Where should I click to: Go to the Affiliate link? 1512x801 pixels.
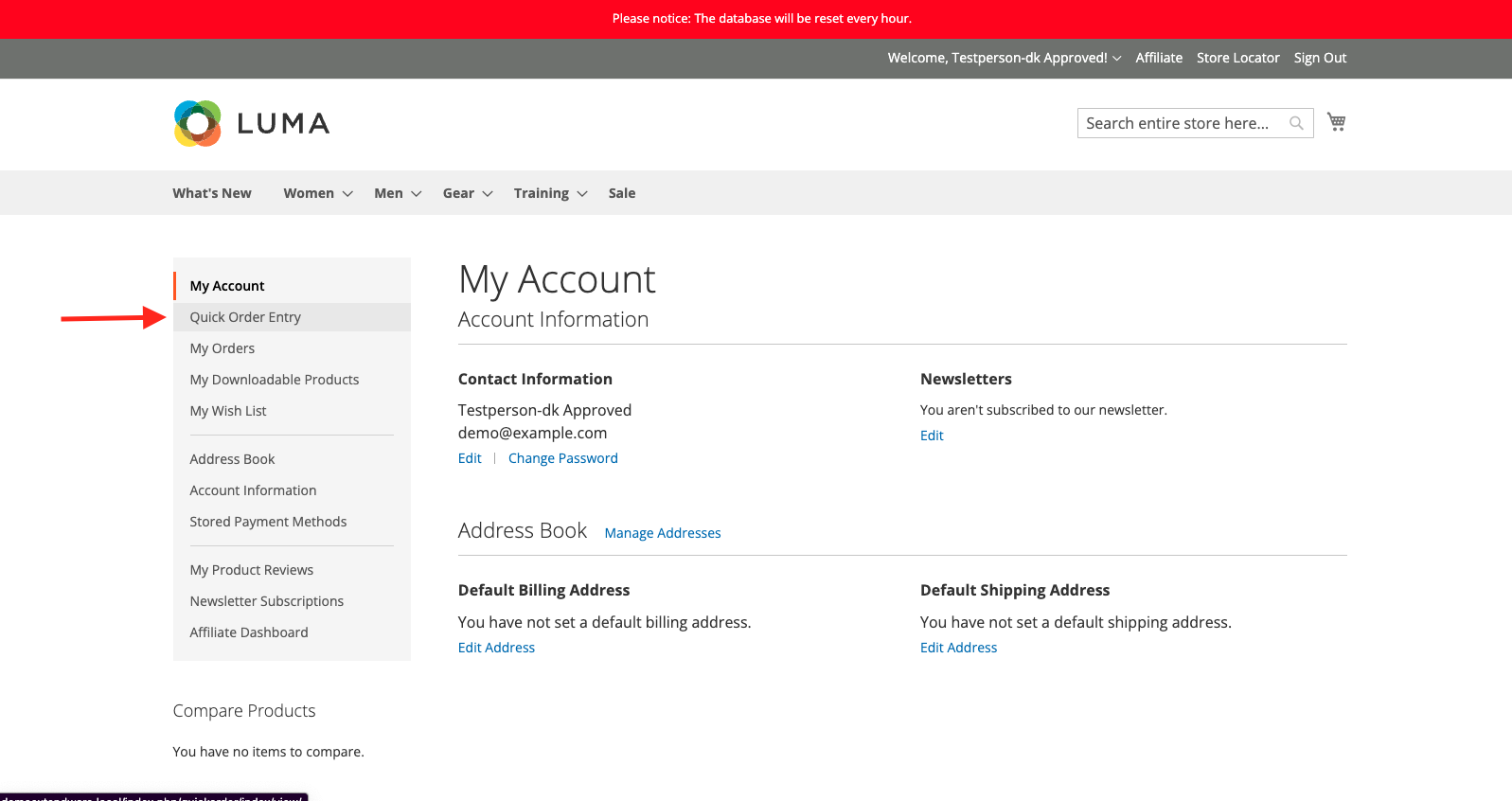[x=1159, y=58]
